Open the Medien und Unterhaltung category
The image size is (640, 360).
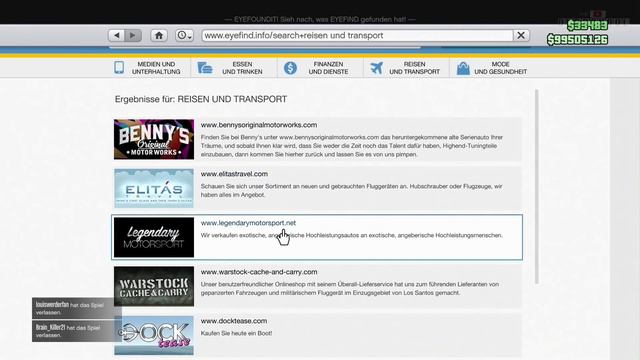pyautogui.click(x=148, y=68)
